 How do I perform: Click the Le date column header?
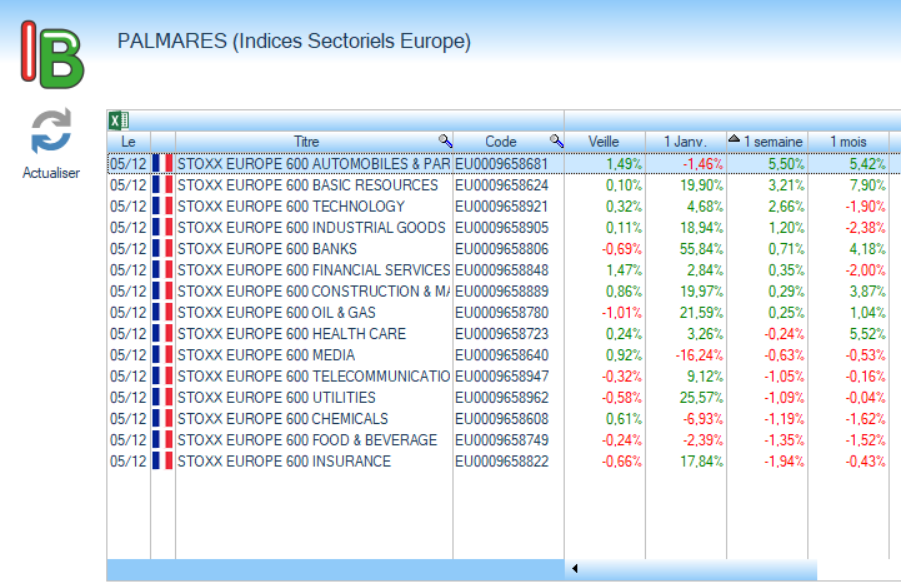point(128,142)
